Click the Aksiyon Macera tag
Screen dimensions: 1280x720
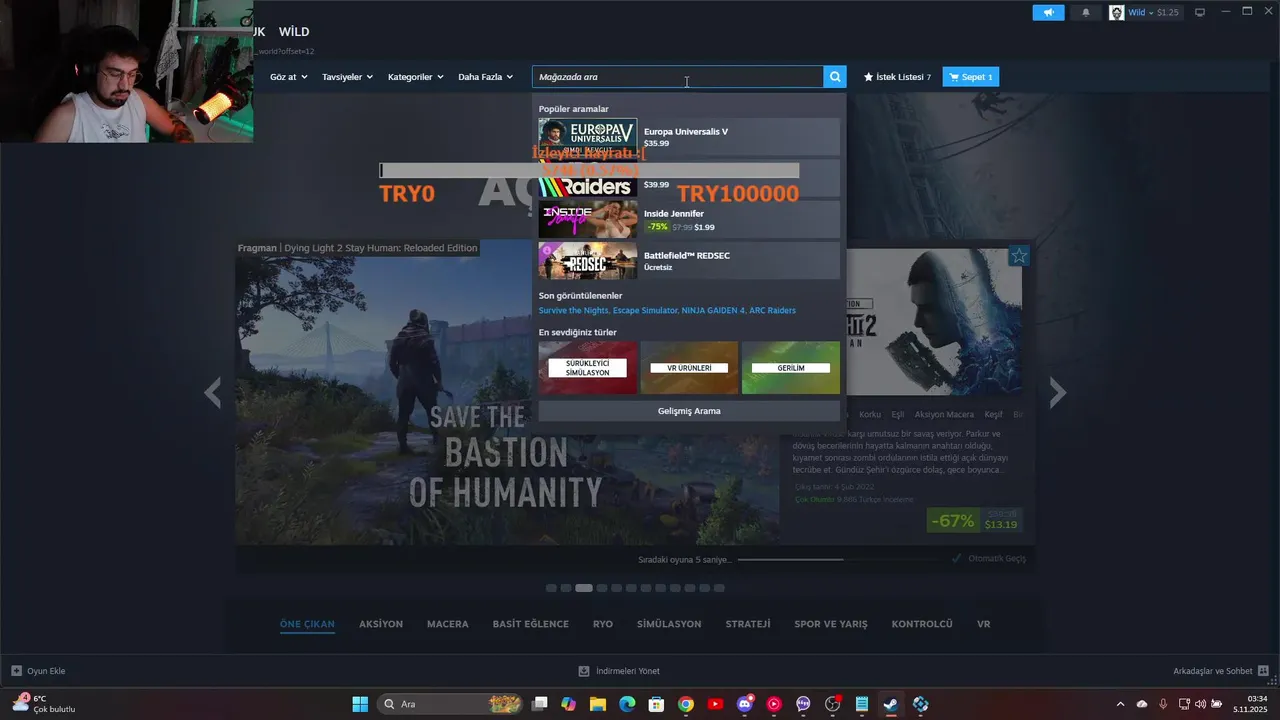[x=944, y=414]
